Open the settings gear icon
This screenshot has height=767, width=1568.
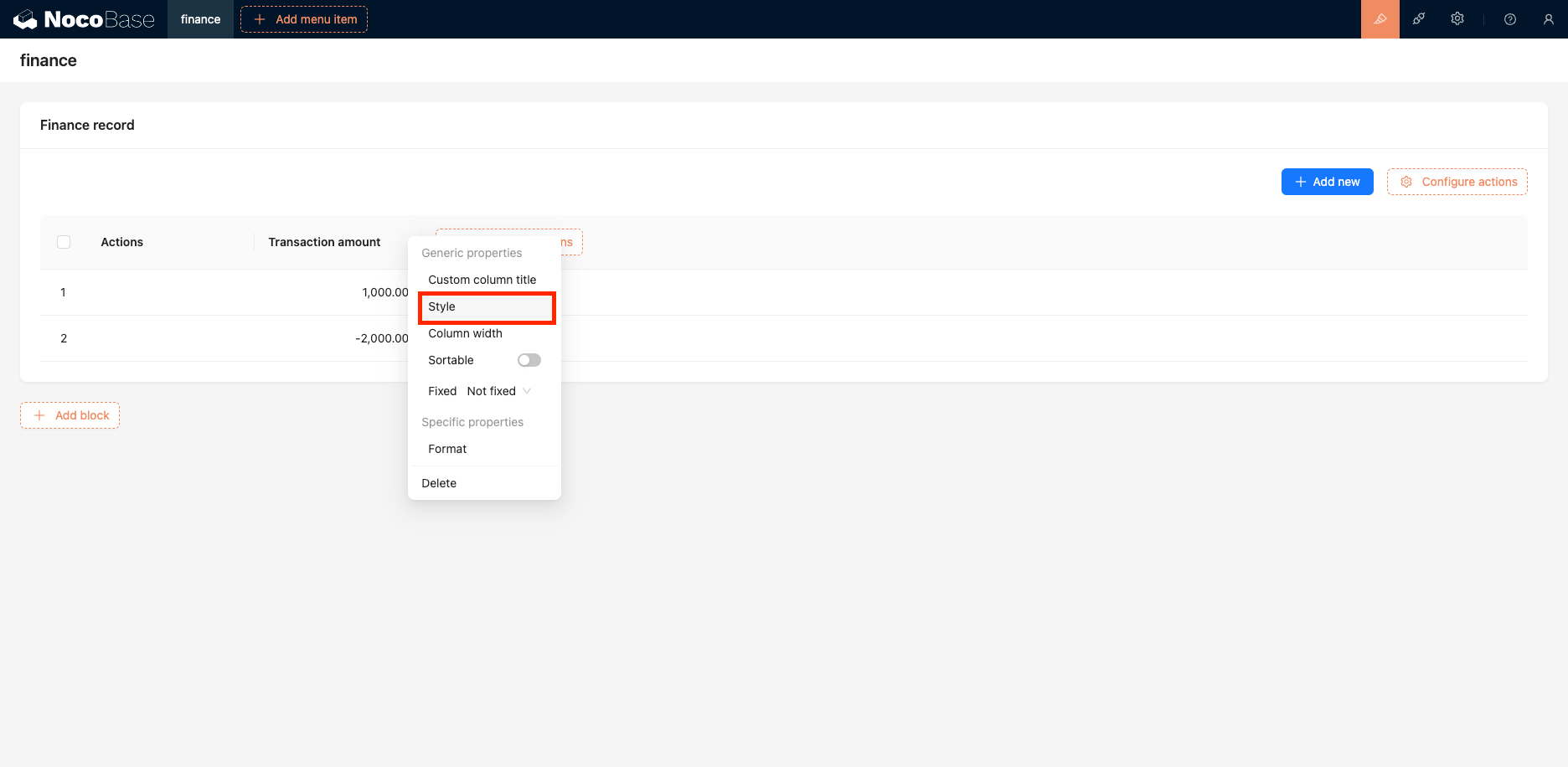1457,19
